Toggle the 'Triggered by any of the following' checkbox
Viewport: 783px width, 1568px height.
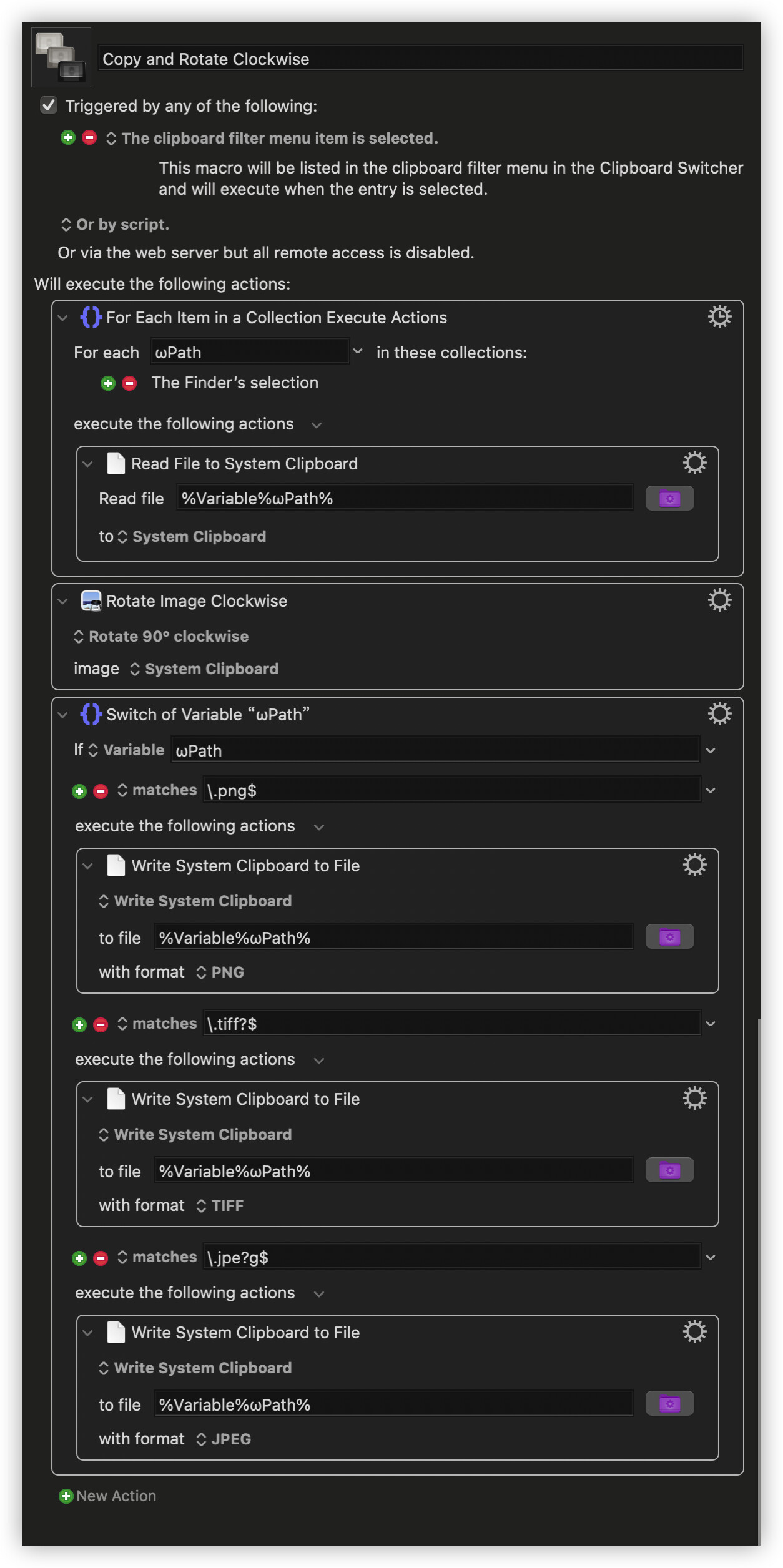[49, 105]
